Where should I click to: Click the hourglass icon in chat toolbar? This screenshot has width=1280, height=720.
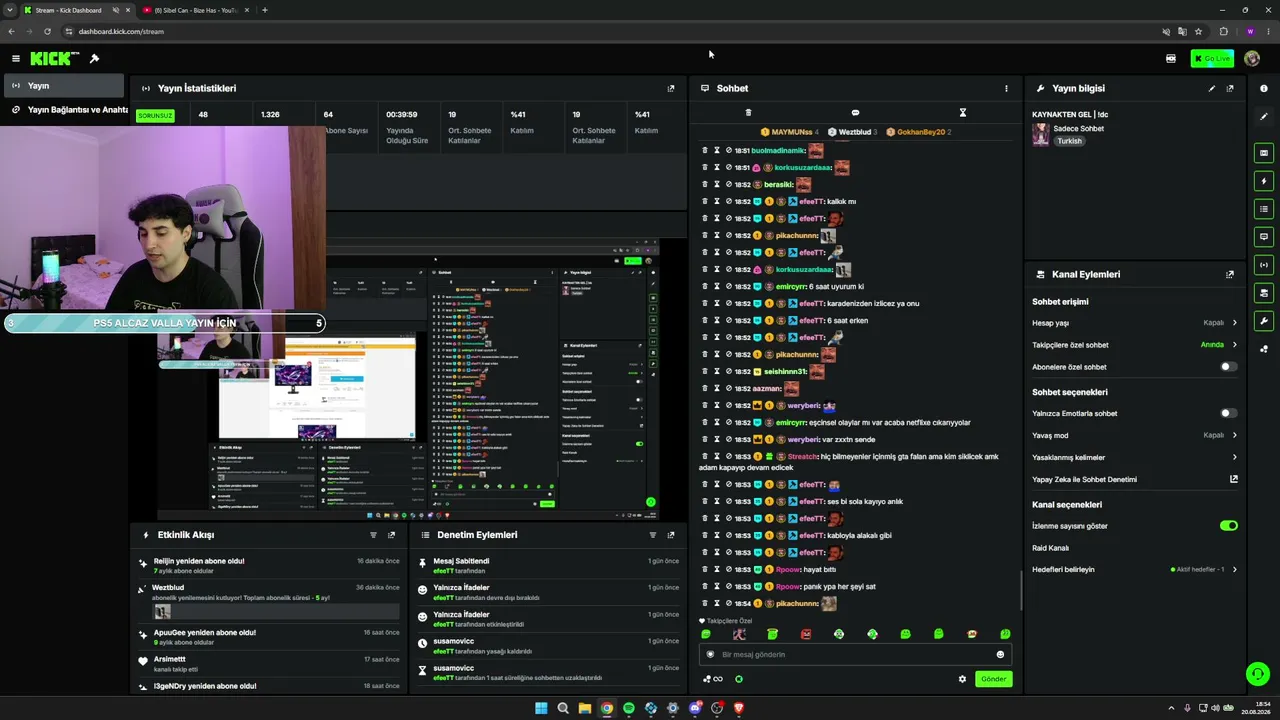(963, 113)
